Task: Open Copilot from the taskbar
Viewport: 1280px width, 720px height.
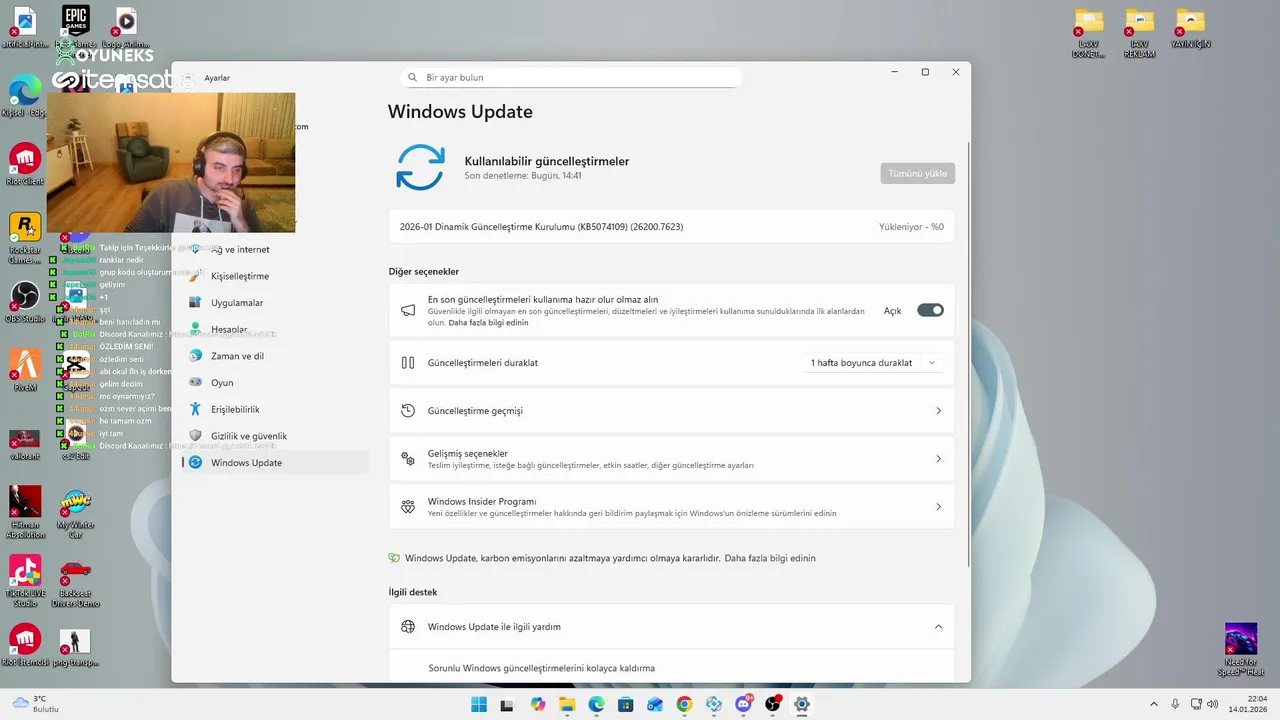Action: [x=538, y=704]
